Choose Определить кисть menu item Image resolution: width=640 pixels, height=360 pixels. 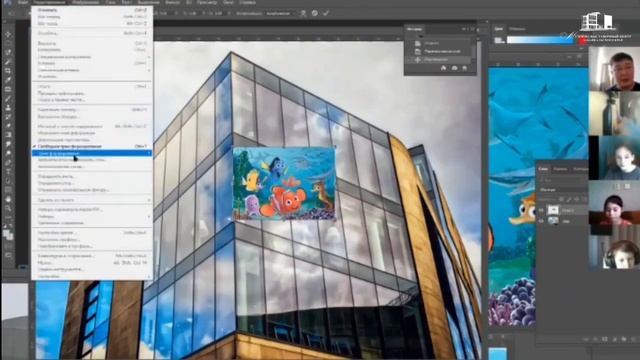[x=92, y=177]
